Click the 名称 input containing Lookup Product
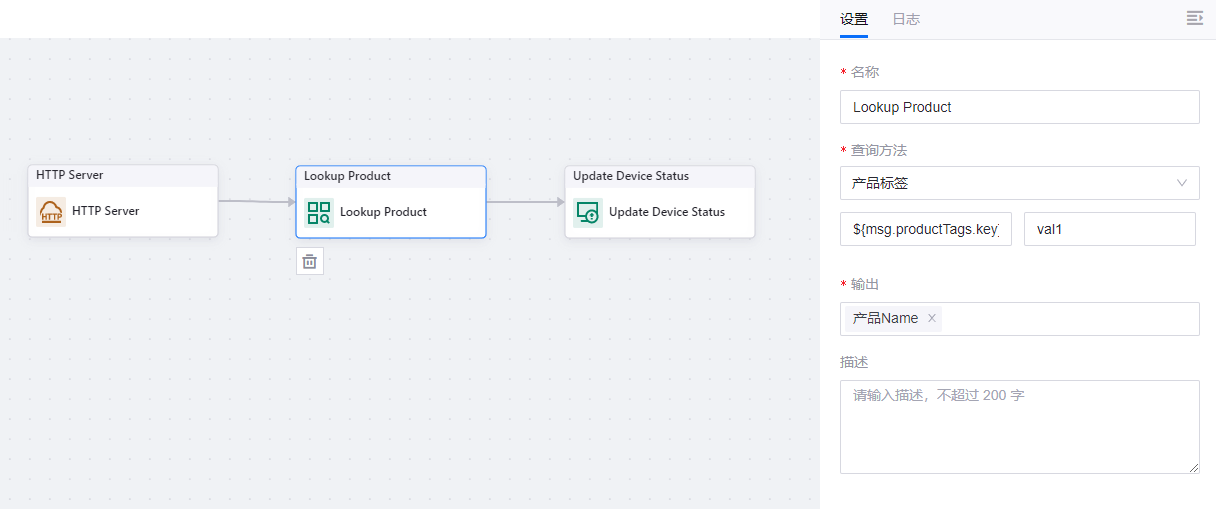The width and height of the screenshot is (1216, 509). (1019, 107)
